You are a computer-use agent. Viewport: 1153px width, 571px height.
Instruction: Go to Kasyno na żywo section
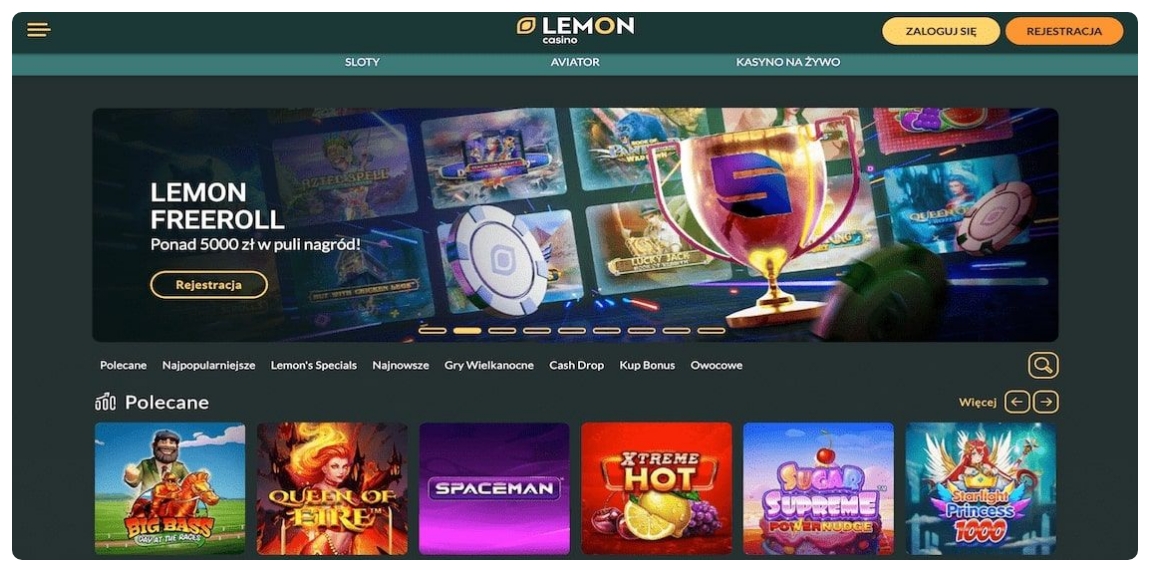coord(788,62)
